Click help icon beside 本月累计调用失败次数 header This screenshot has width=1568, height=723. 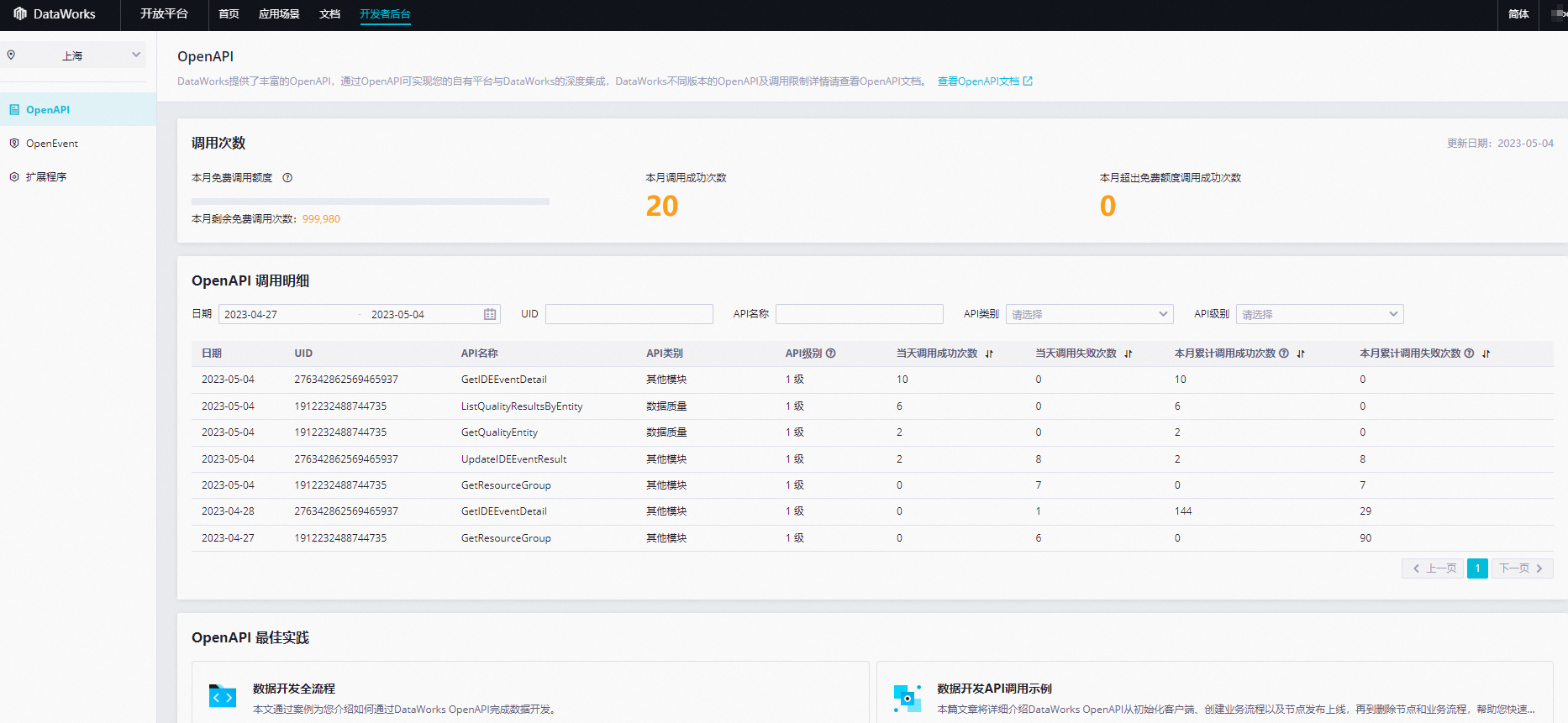click(1469, 353)
